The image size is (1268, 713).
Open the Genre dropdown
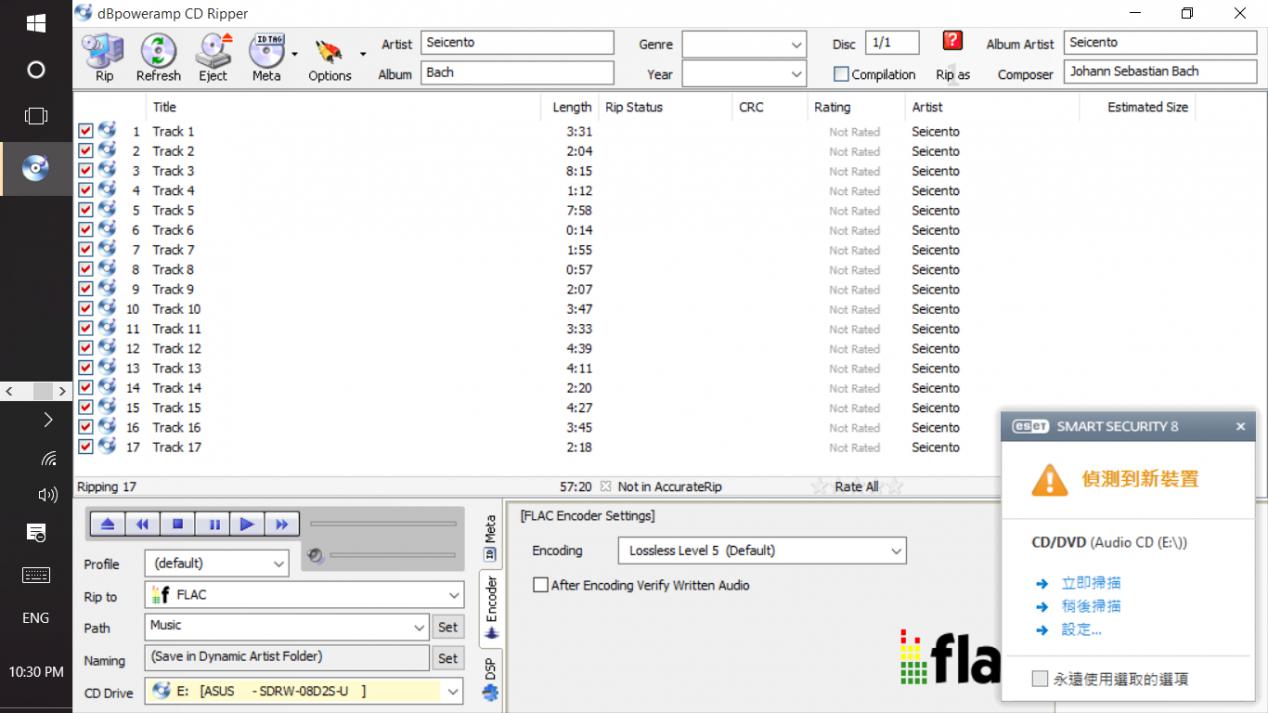[x=743, y=44]
